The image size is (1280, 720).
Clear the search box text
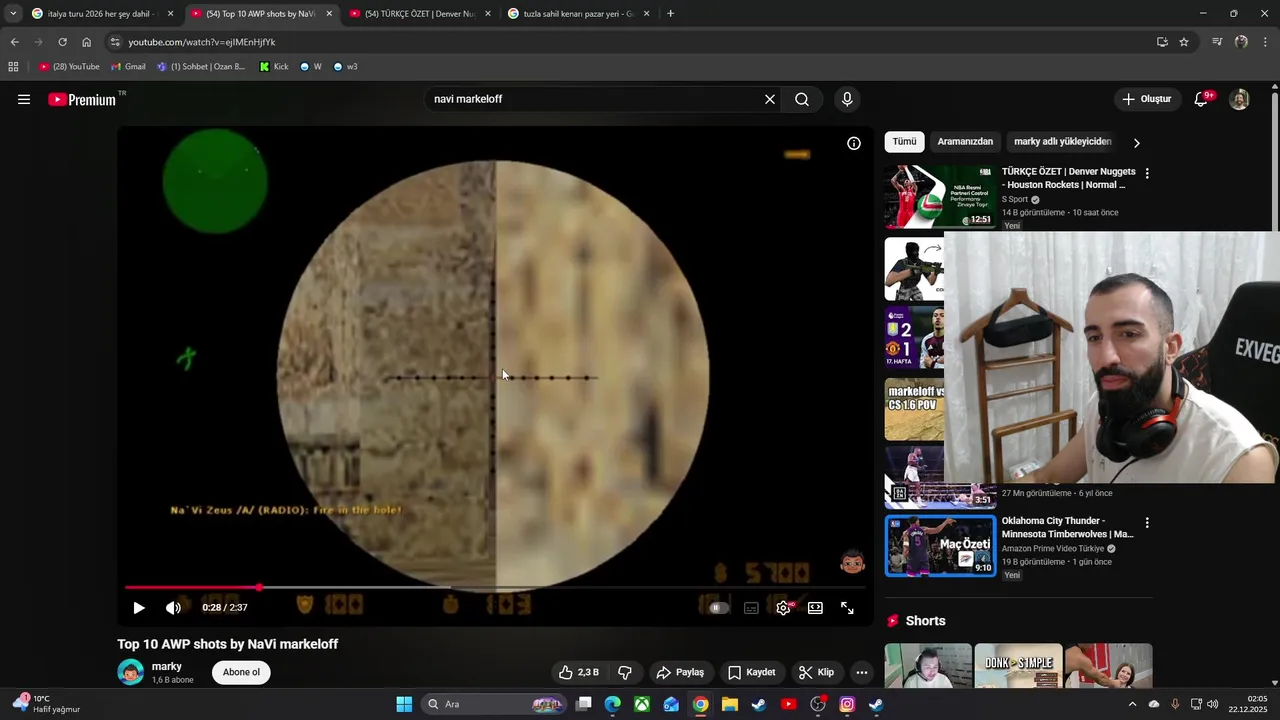click(770, 99)
